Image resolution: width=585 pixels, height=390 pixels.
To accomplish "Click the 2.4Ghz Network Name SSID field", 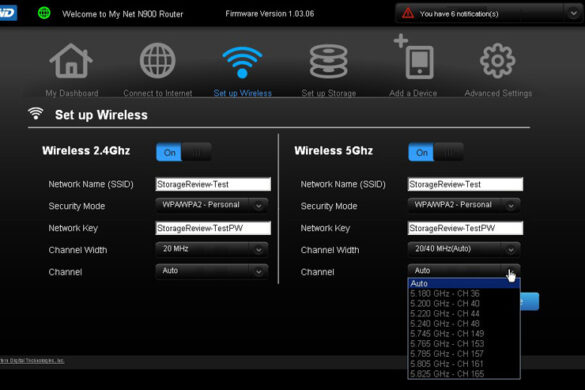I will [x=213, y=184].
